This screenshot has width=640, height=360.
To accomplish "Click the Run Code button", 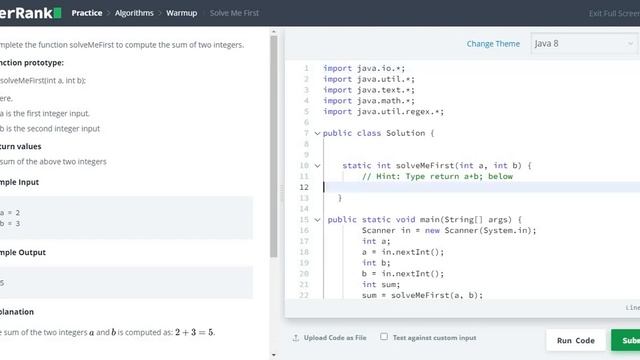I will [x=576, y=340].
